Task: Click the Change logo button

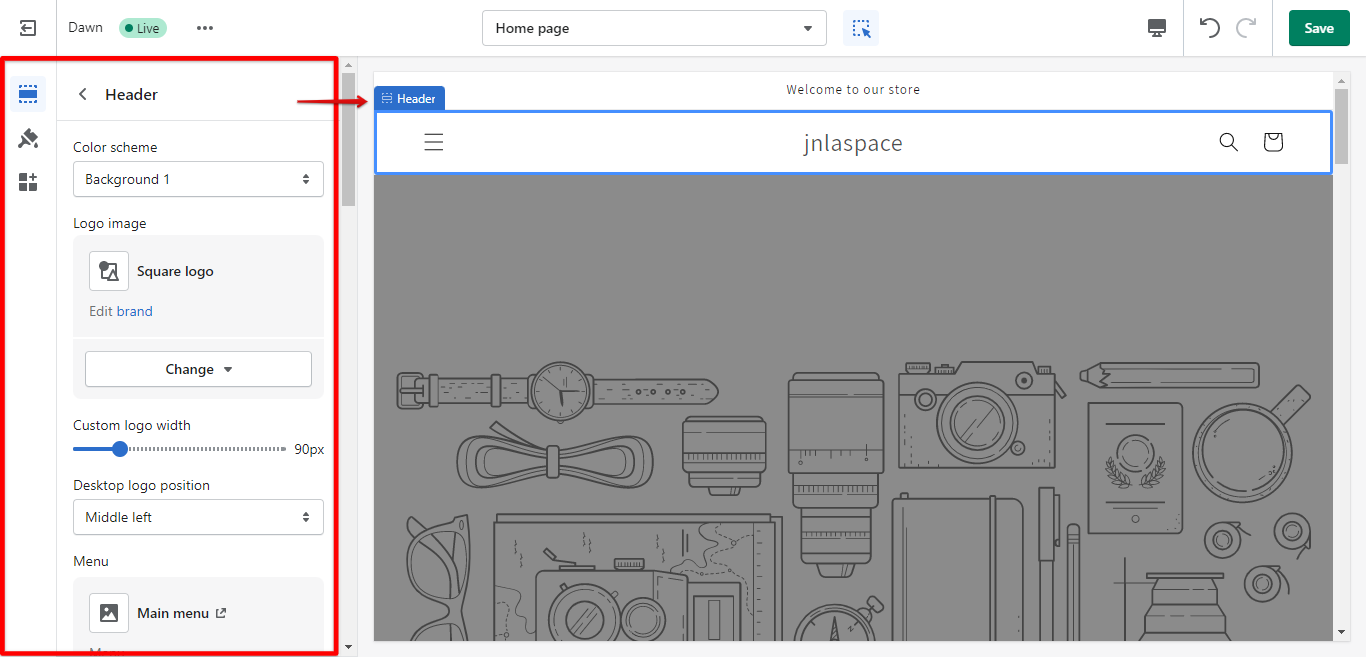Action: [x=198, y=369]
